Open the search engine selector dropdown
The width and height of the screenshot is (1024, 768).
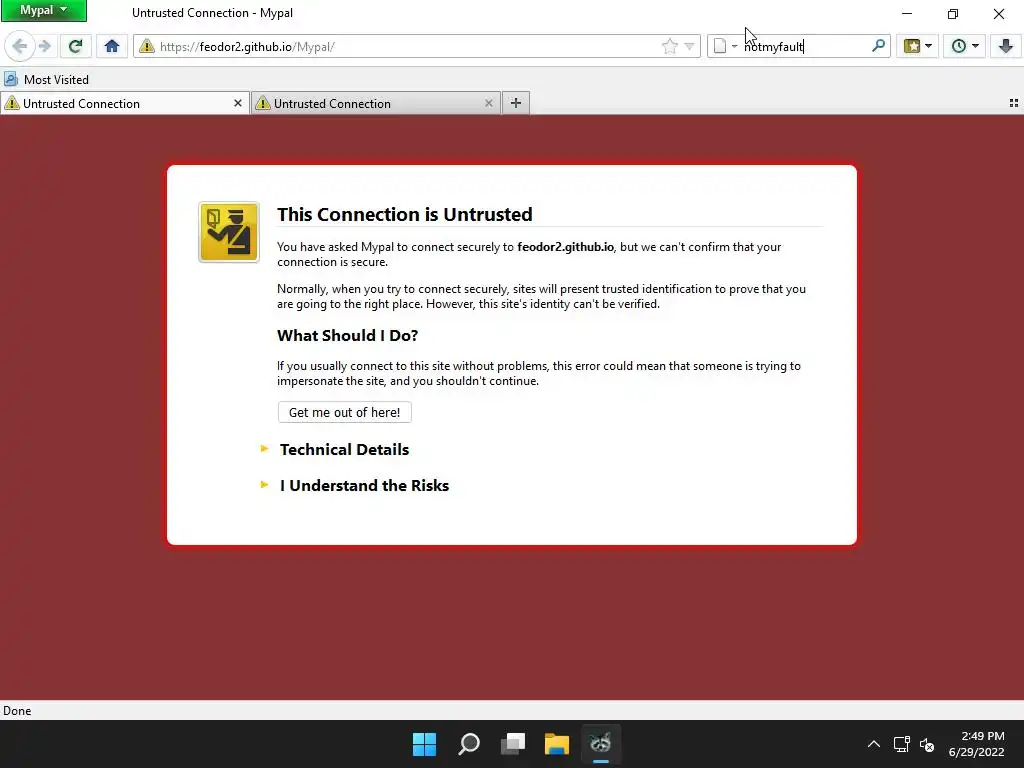coord(725,46)
